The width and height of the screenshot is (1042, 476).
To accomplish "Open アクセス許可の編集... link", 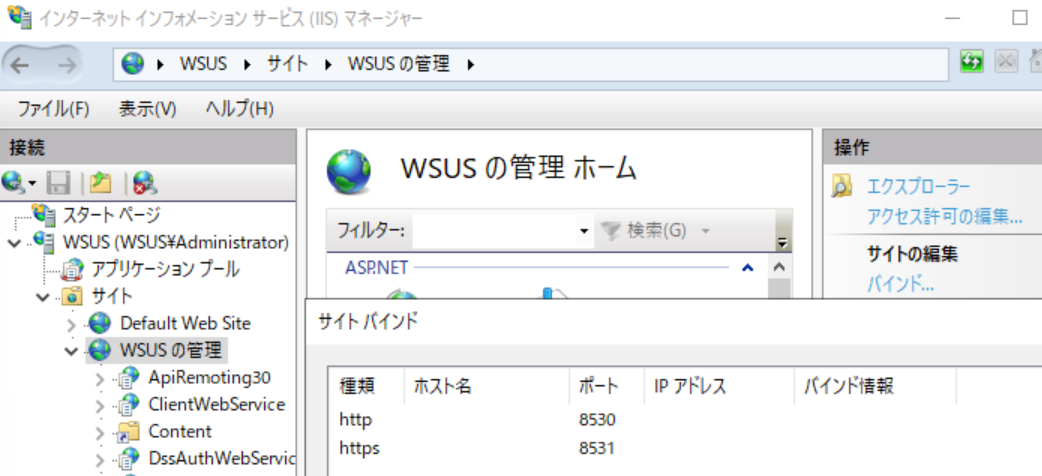I will (x=944, y=216).
